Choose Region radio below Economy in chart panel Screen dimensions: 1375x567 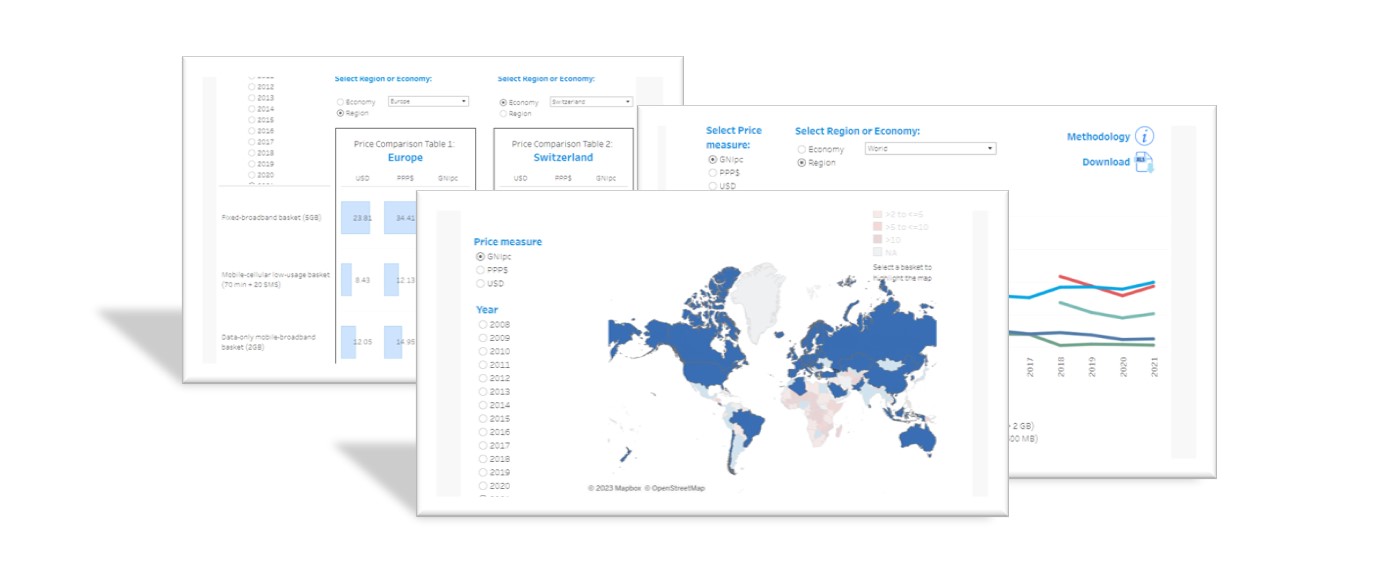tap(801, 162)
